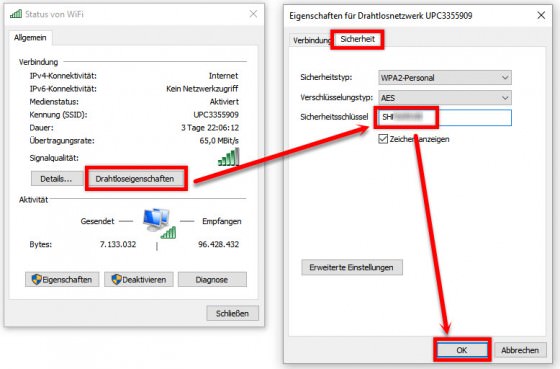Click the Übertragungsrate value 65,0 MBit/s

pos(219,140)
